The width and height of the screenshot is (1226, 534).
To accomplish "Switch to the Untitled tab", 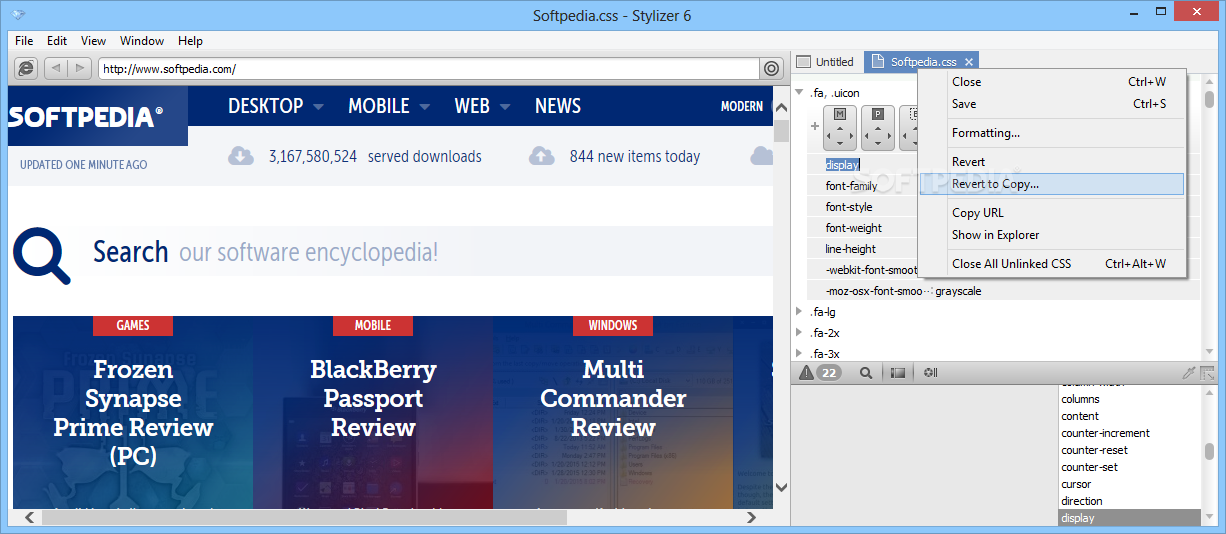I will (826, 62).
